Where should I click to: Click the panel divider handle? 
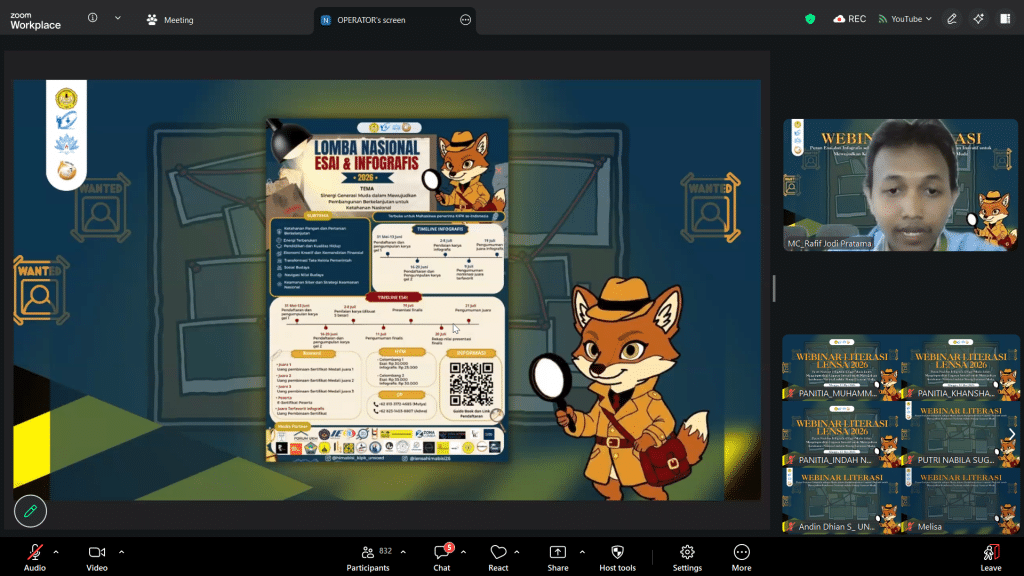[775, 288]
